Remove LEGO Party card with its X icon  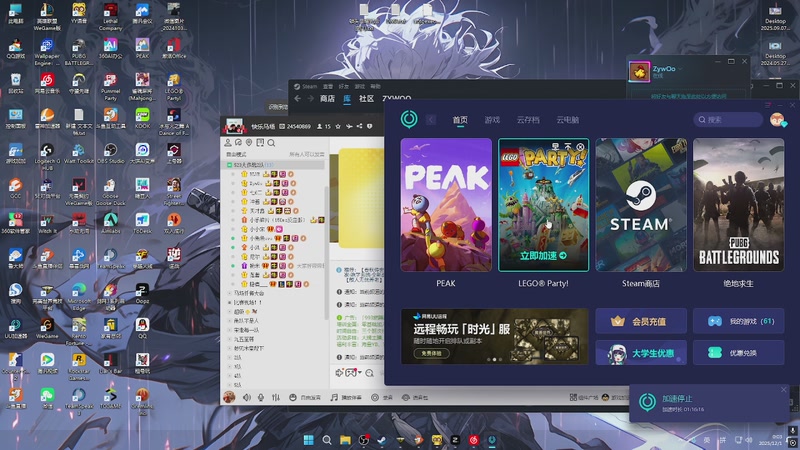(x=580, y=146)
